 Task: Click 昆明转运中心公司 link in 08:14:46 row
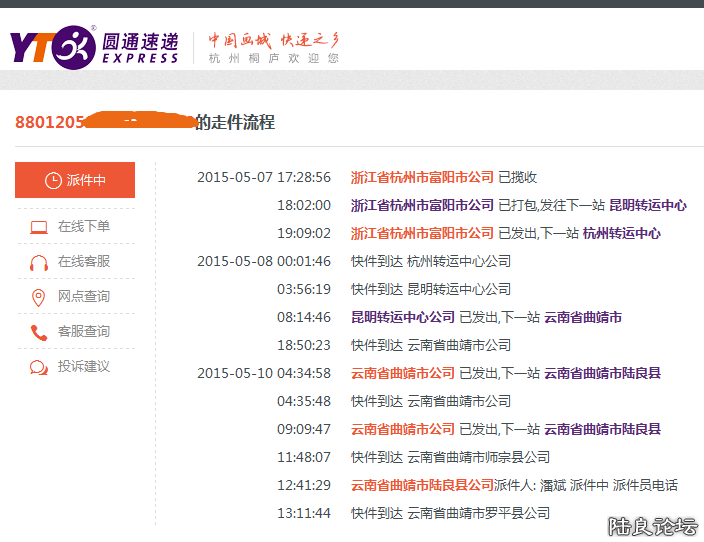click(403, 317)
